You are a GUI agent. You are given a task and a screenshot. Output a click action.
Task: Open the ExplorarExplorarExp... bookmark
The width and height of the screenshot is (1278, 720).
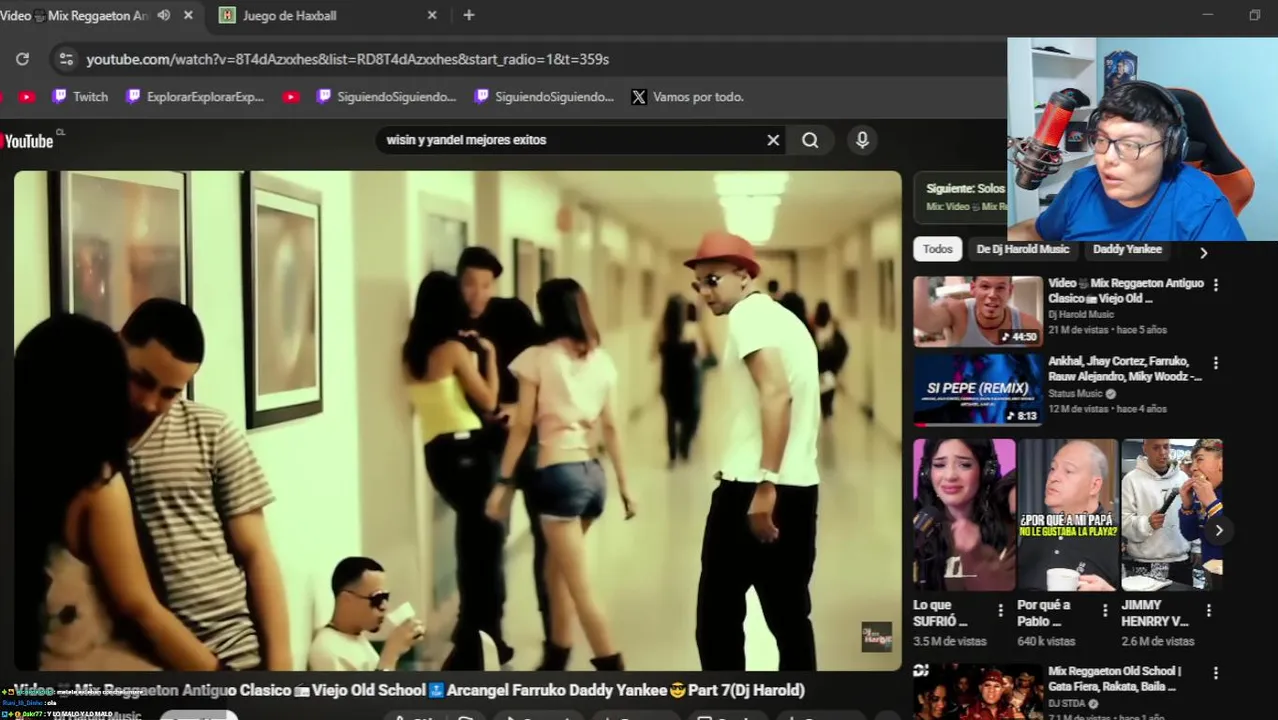pos(195,97)
